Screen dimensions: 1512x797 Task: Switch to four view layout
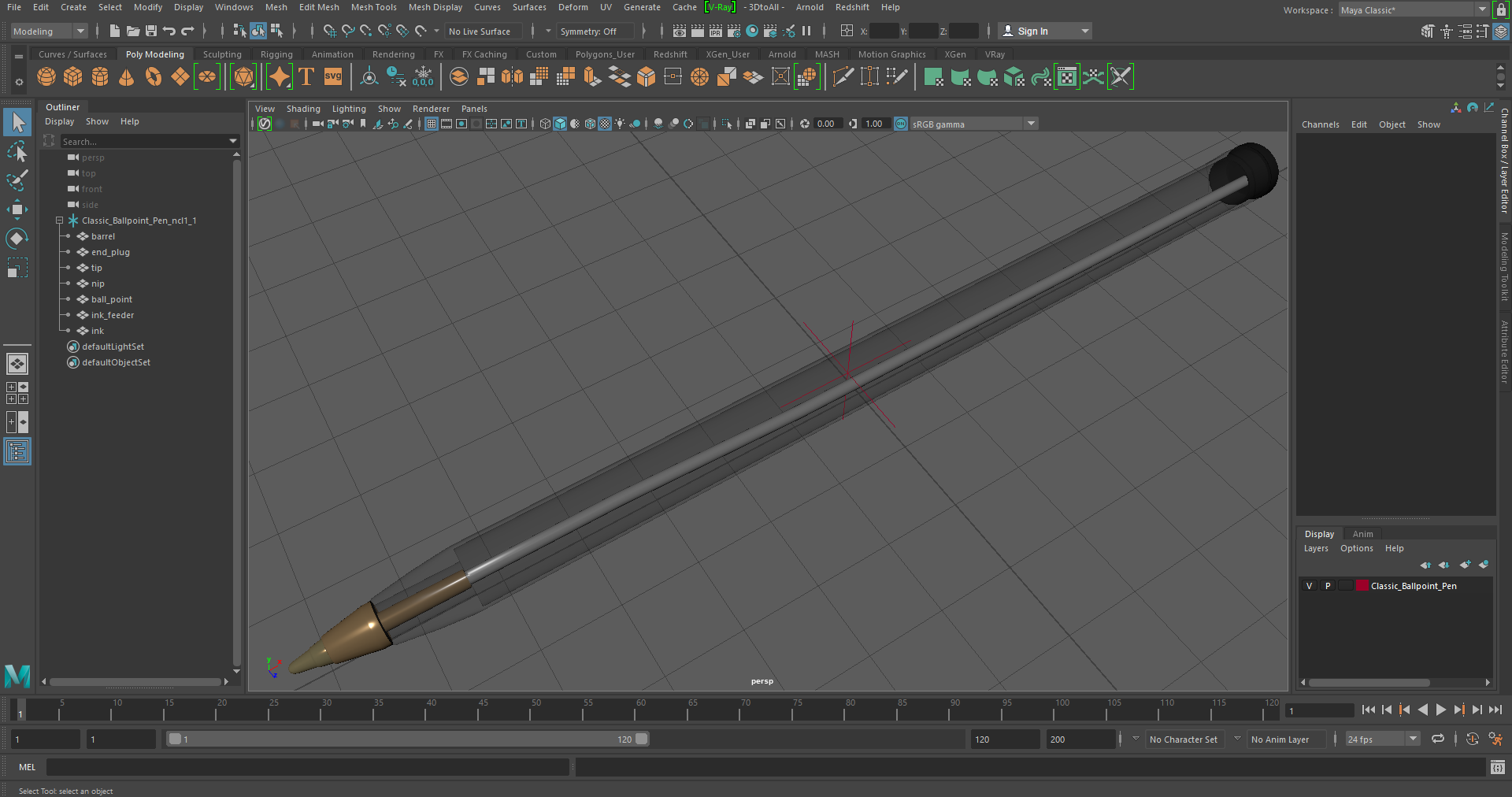pos(17,393)
